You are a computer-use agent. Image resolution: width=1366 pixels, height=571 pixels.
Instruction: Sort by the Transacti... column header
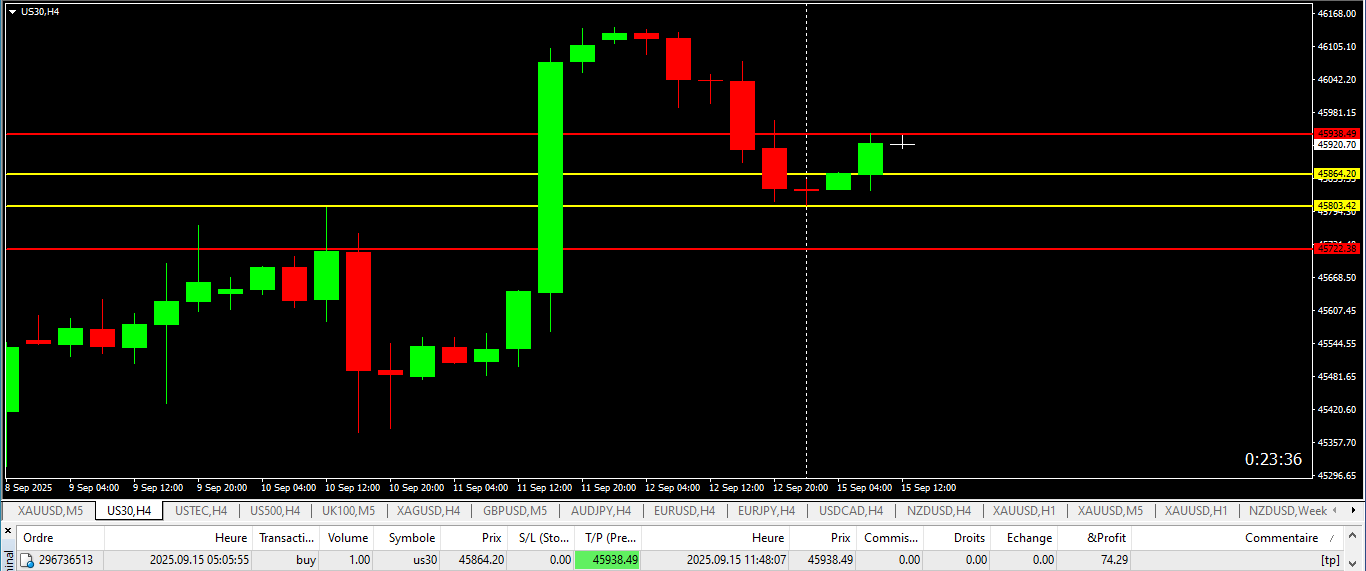pyautogui.click(x=286, y=538)
